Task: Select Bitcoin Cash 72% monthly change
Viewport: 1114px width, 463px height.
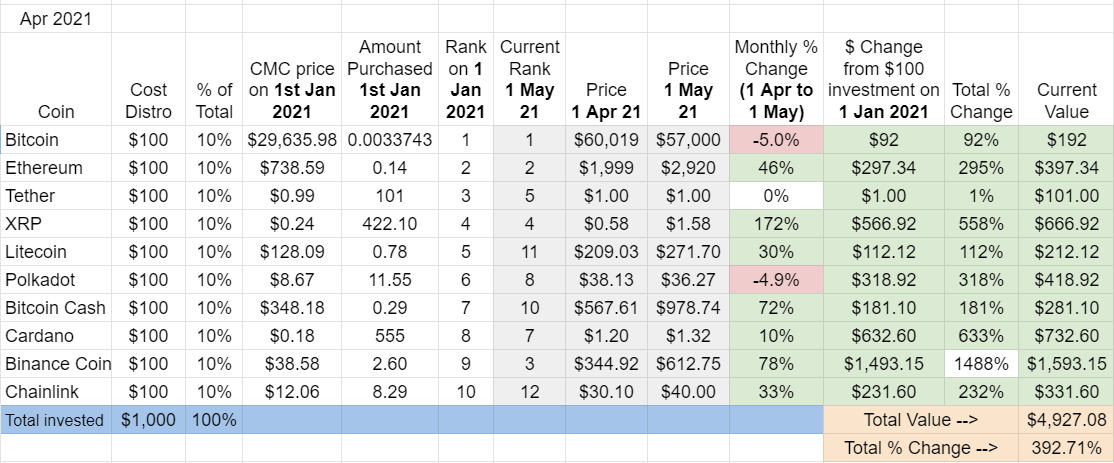Action: pos(777,308)
